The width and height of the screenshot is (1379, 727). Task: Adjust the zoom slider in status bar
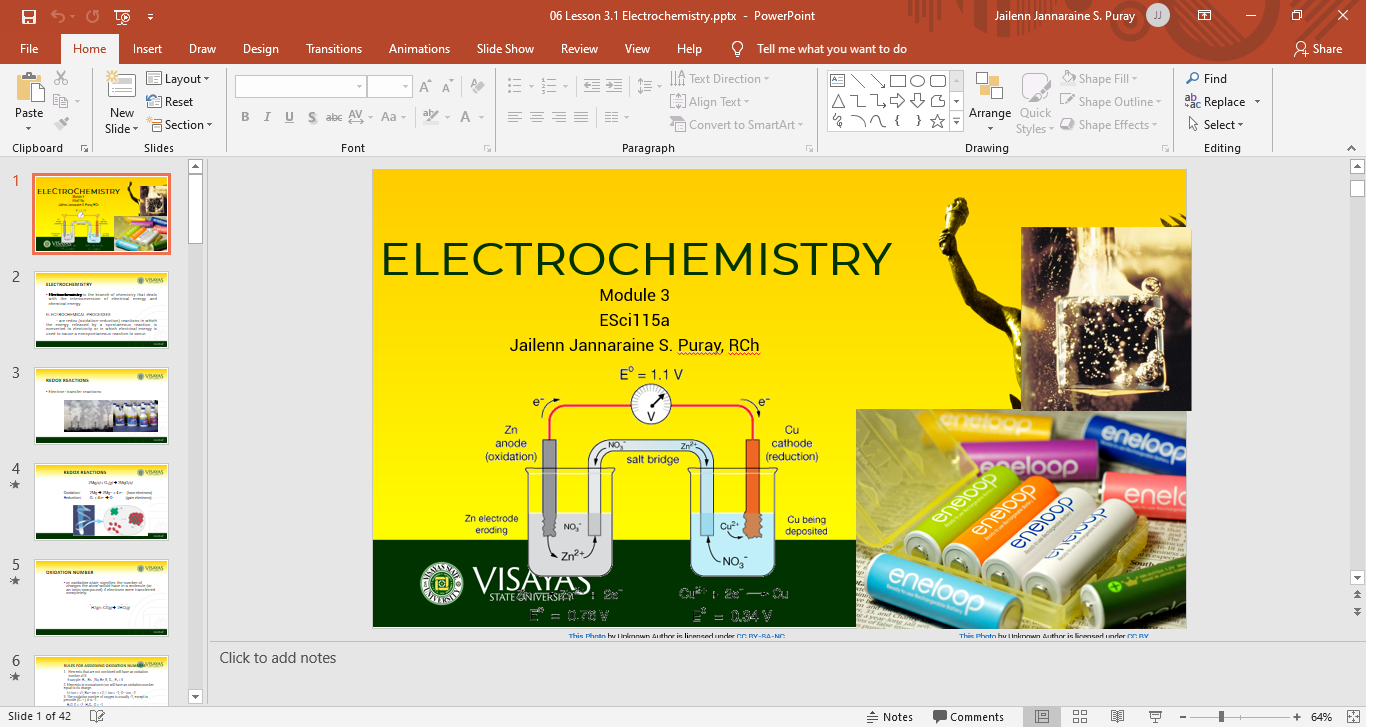point(1221,716)
